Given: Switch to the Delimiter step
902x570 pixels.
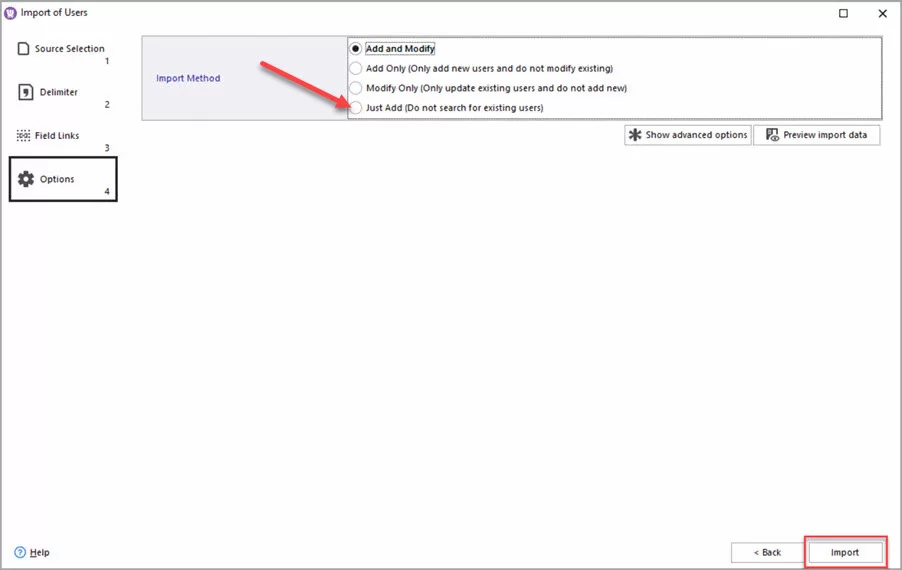Looking at the screenshot, I should click(58, 92).
